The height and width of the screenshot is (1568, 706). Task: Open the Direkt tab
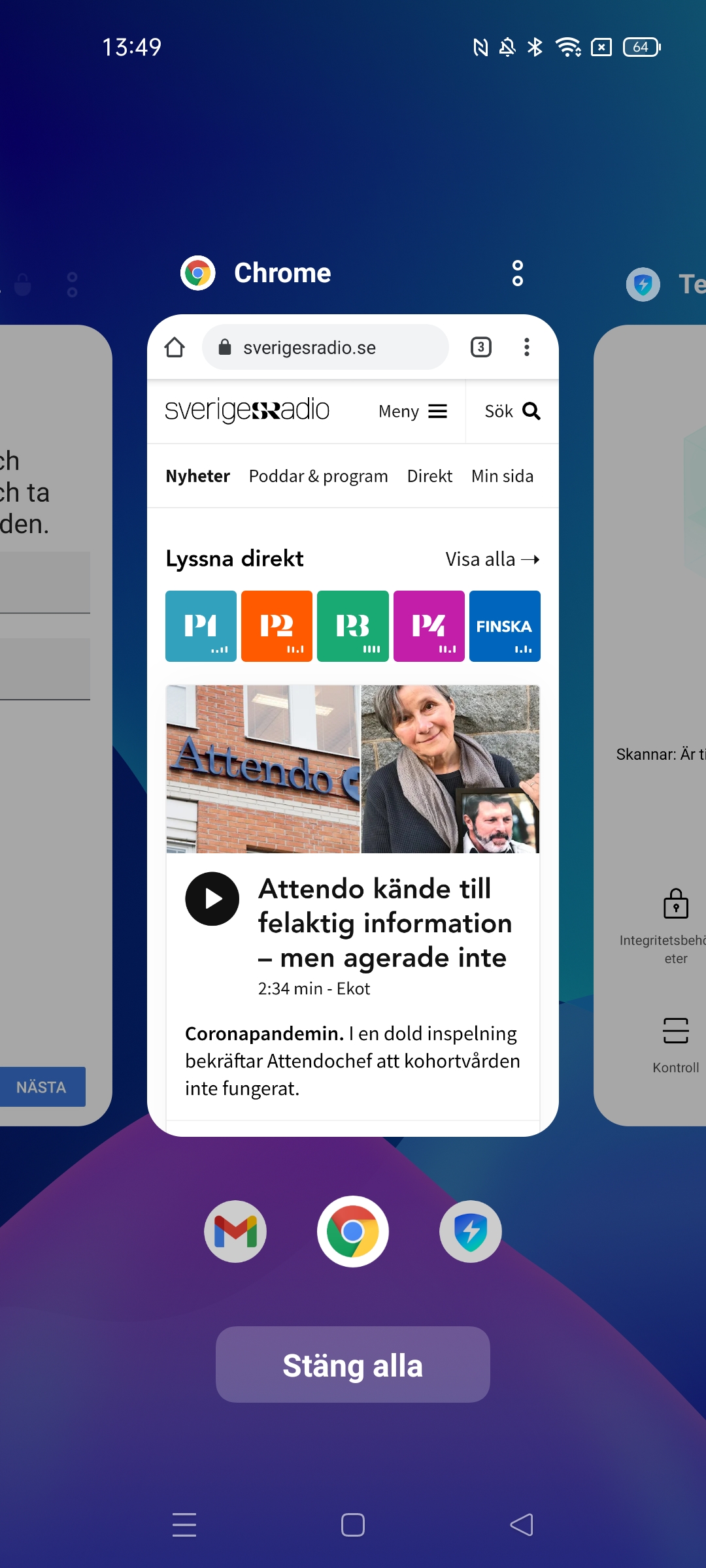[x=429, y=476]
